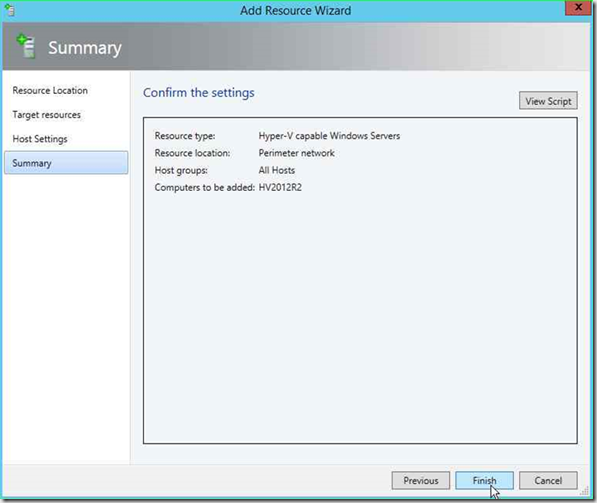
Task: Click the Resource type label
Action: 185,136
